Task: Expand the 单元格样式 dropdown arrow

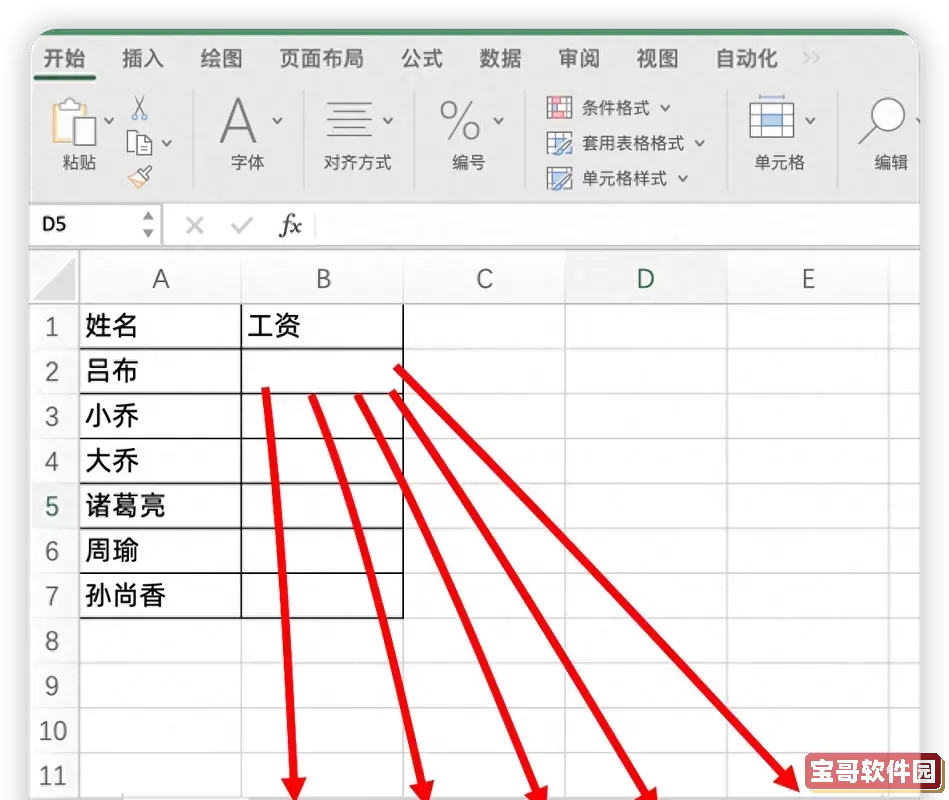Action: (683, 179)
